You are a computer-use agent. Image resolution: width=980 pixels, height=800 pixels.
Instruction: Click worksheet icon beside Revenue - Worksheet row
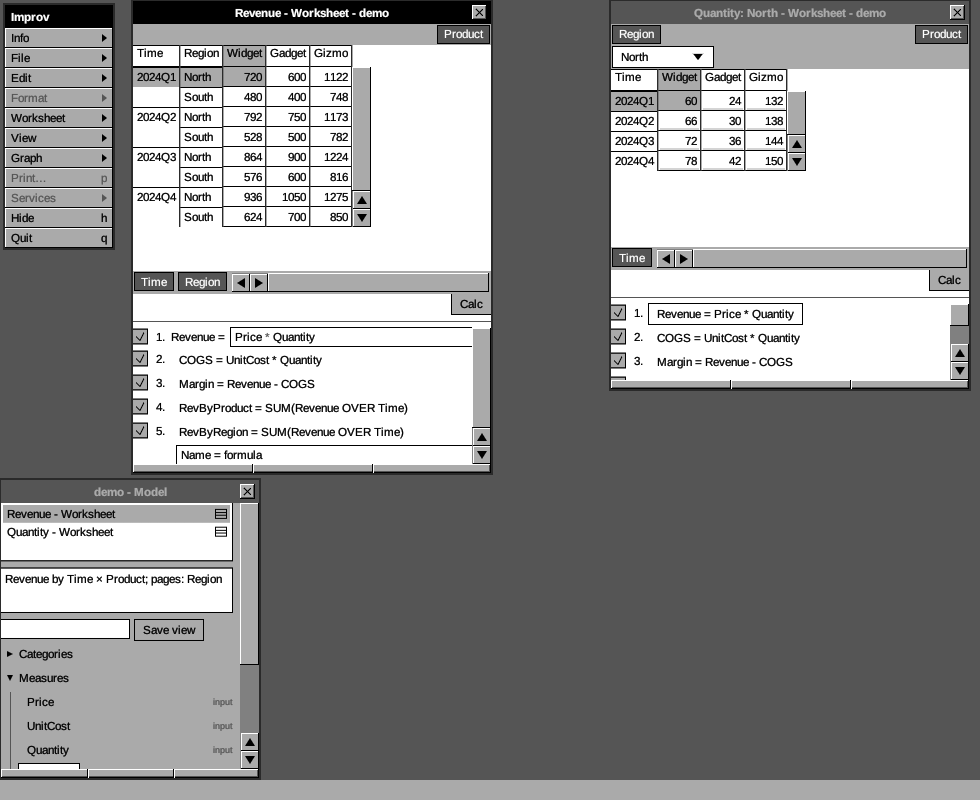point(221,514)
